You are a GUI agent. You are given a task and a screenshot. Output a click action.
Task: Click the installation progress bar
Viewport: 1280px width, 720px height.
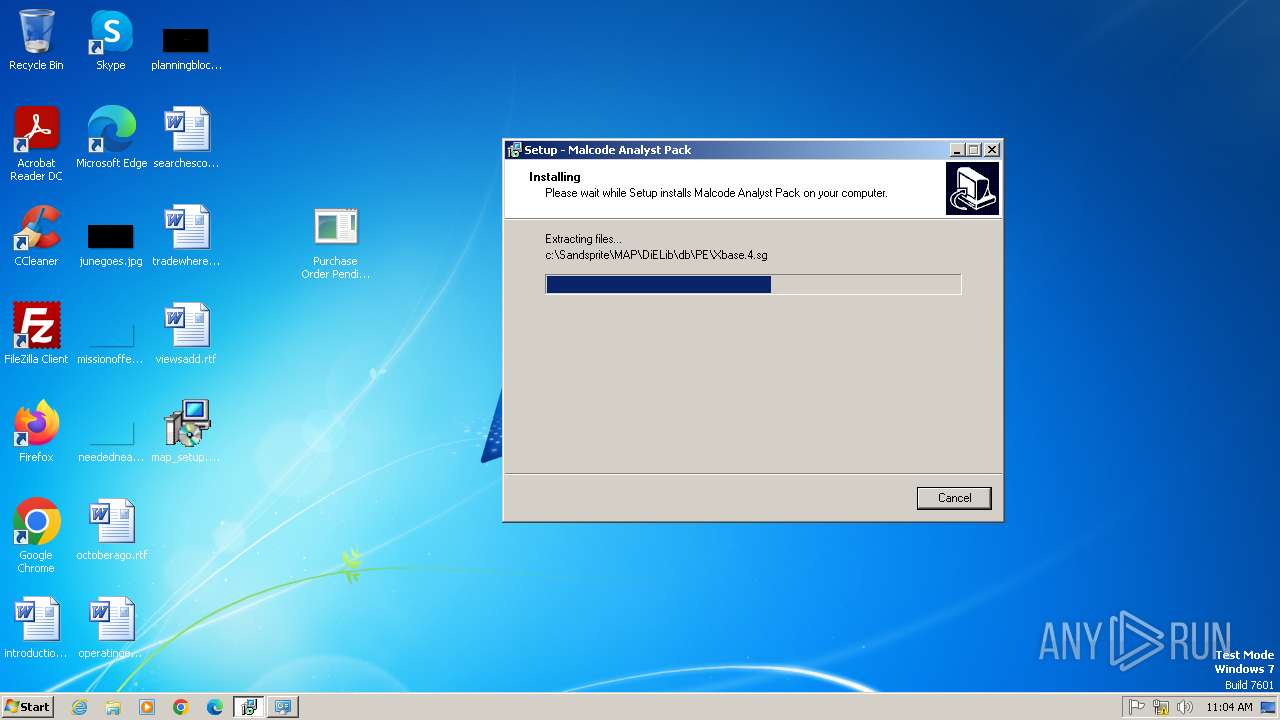pyautogui.click(x=753, y=285)
